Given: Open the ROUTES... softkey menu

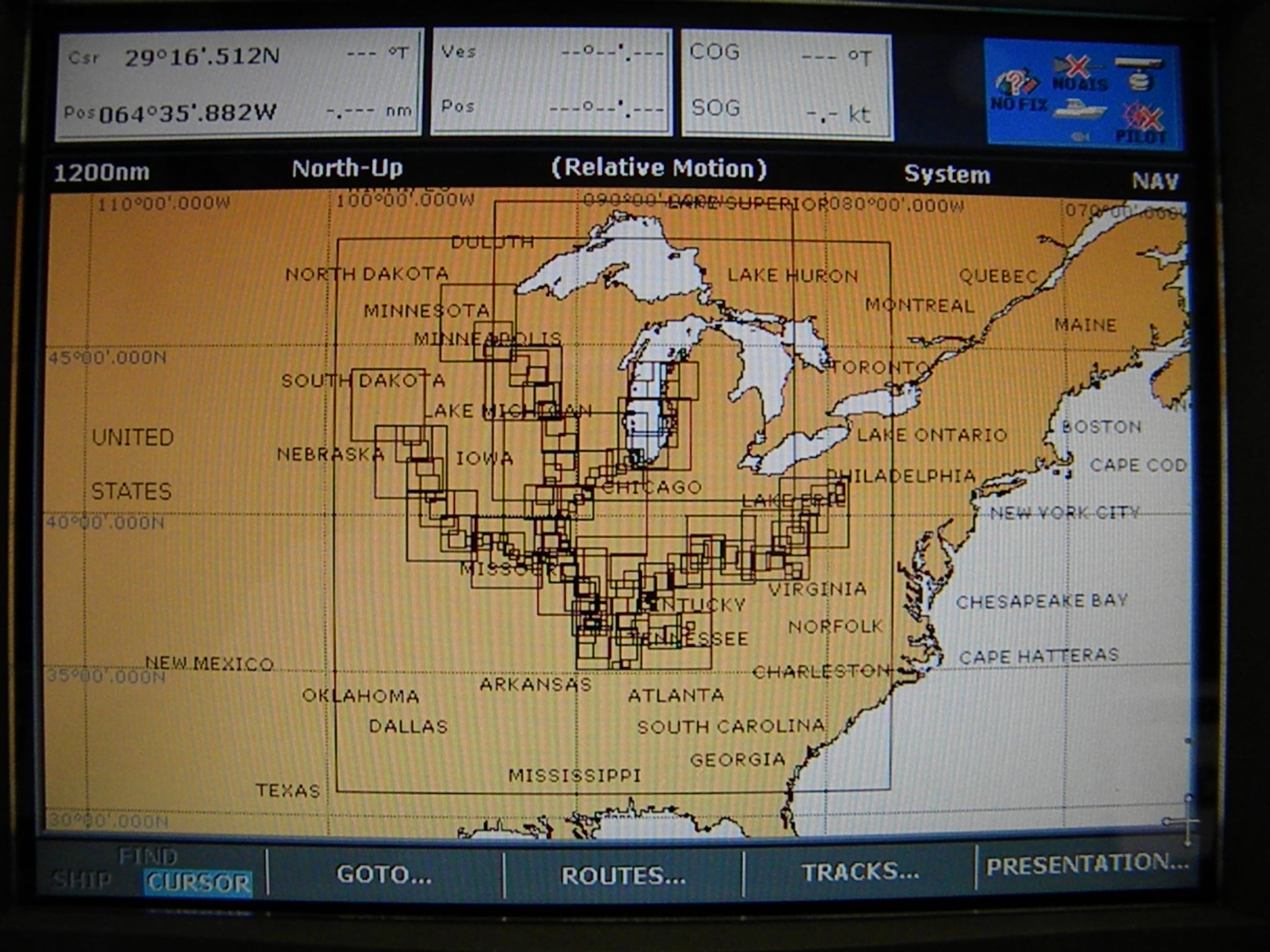Looking at the screenshot, I should click(x=623, y=876).
